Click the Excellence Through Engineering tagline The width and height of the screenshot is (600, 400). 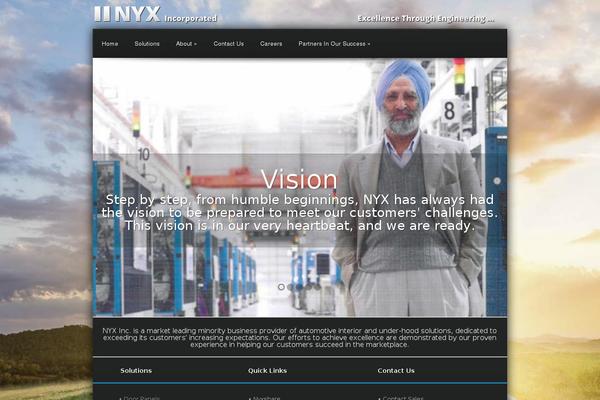426,18
